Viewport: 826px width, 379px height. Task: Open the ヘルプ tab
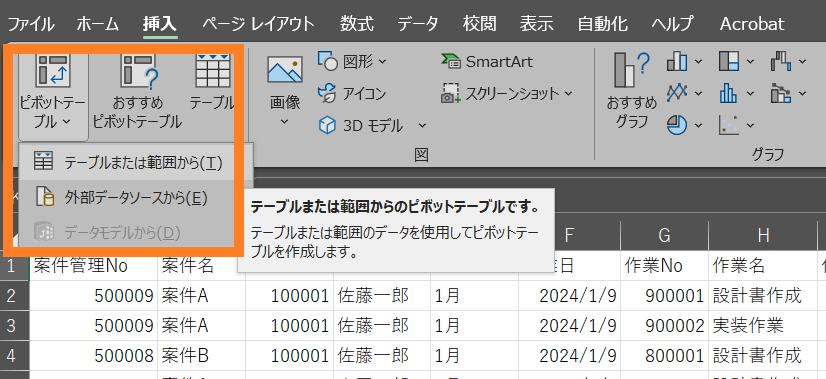[x=672, y=24]
